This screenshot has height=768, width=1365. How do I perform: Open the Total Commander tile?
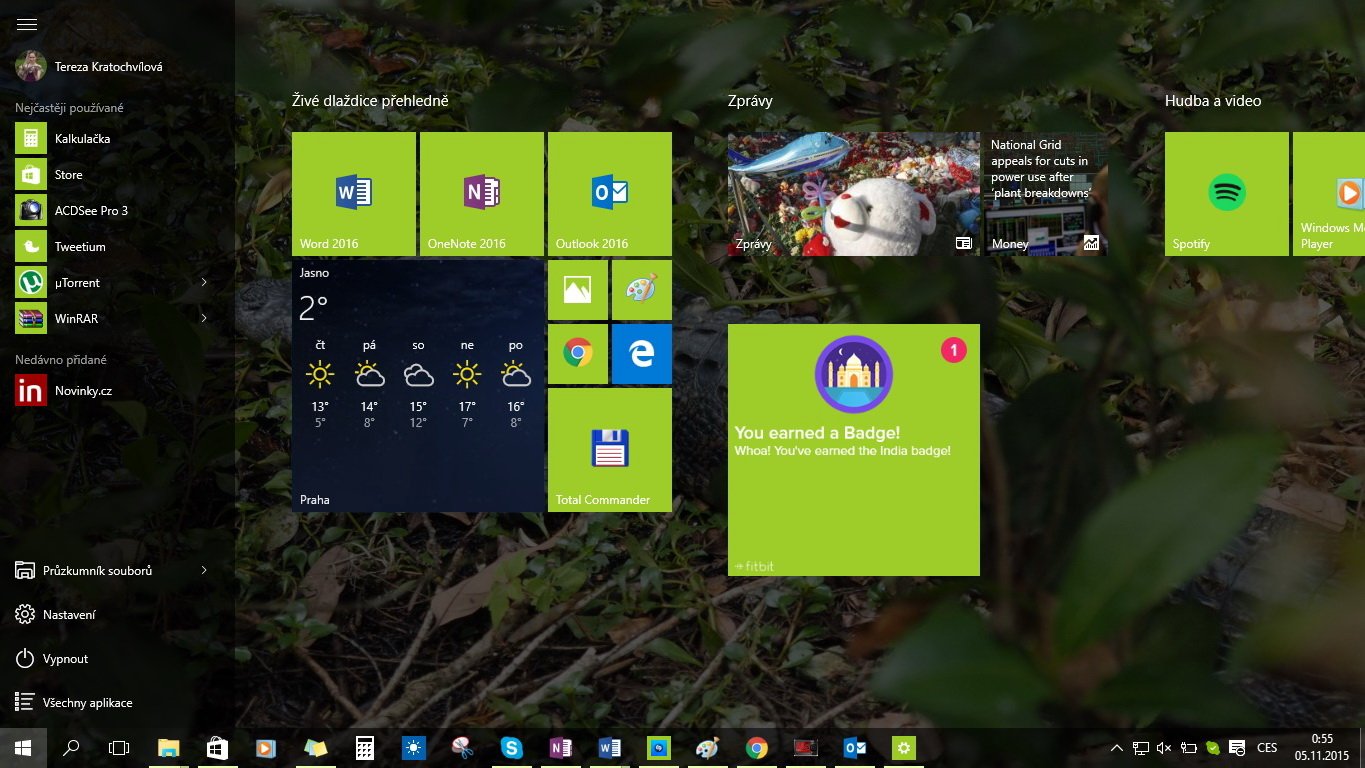click(610, 450)
